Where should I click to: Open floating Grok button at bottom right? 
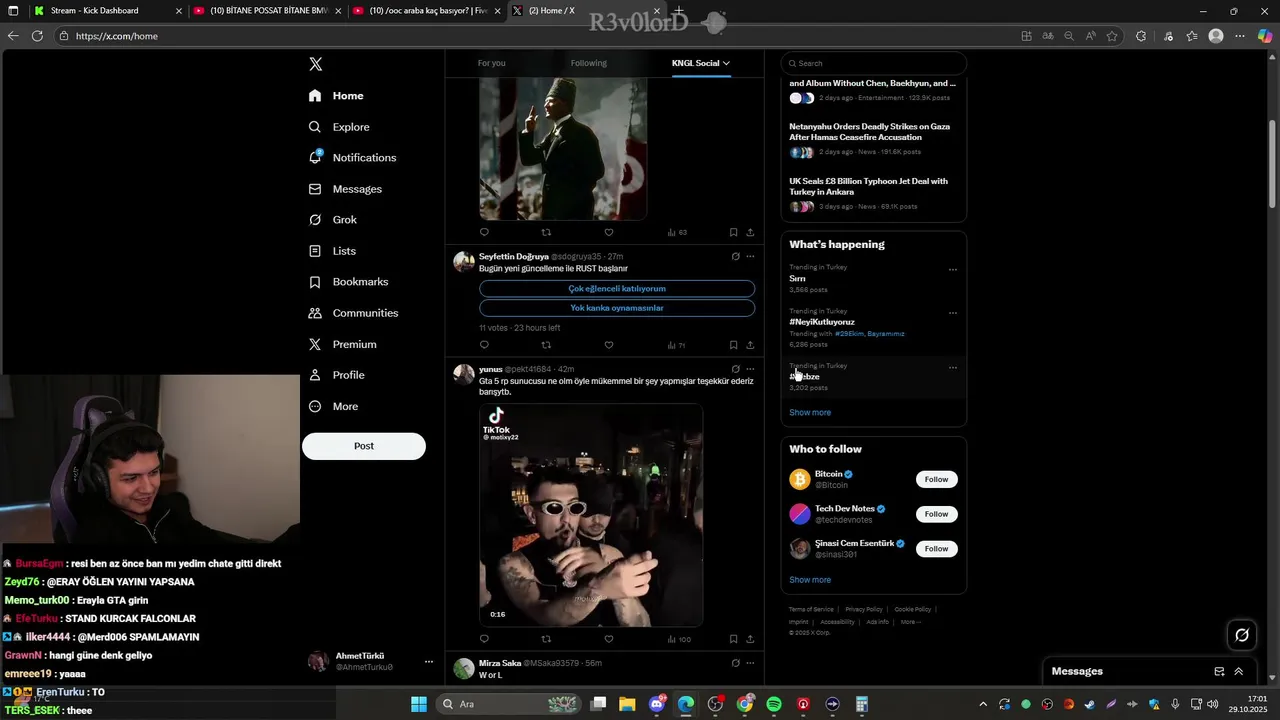click(x=1242, y=634)
